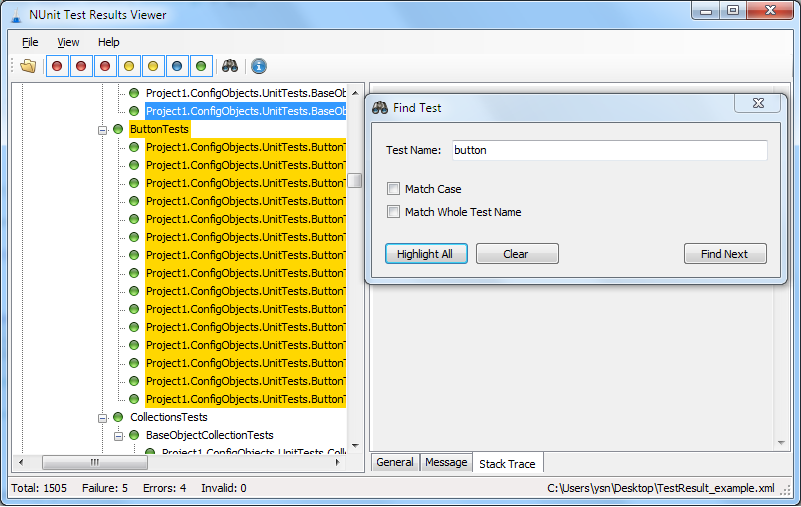Collapse the ButtonTests tree node
Screen dimensions: 801x507
coord(102,130)
